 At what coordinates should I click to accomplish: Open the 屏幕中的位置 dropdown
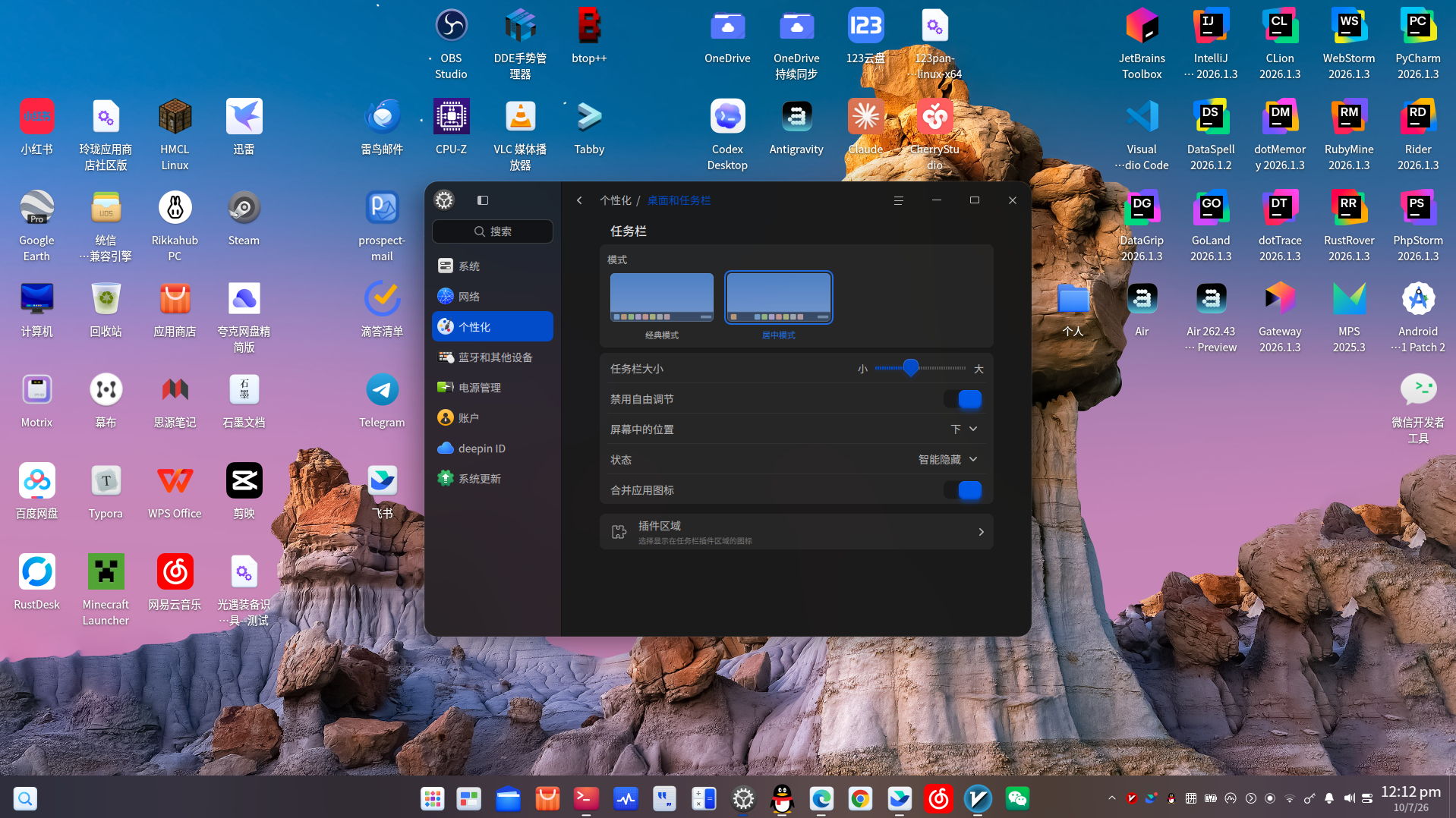pyautogui.click(x=964, y=429)
